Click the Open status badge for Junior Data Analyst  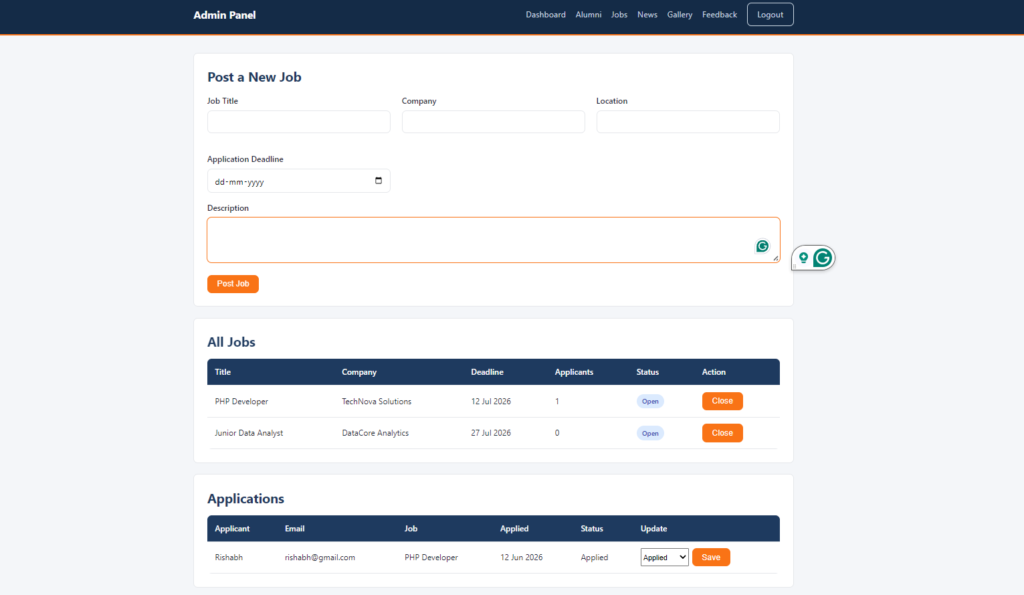pos(650,433)
